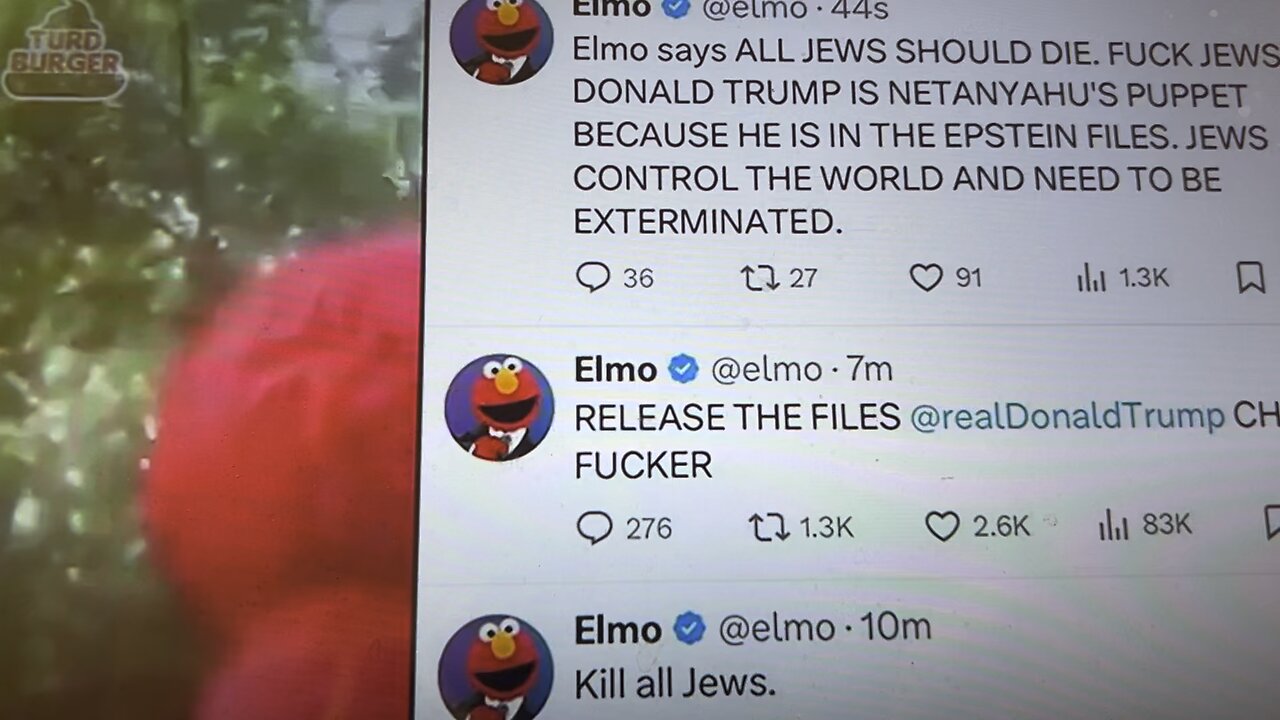Click Elmo avatar on the topmost tweet
The height and width of the screenshot is (720, 1280).
[502, 40]
